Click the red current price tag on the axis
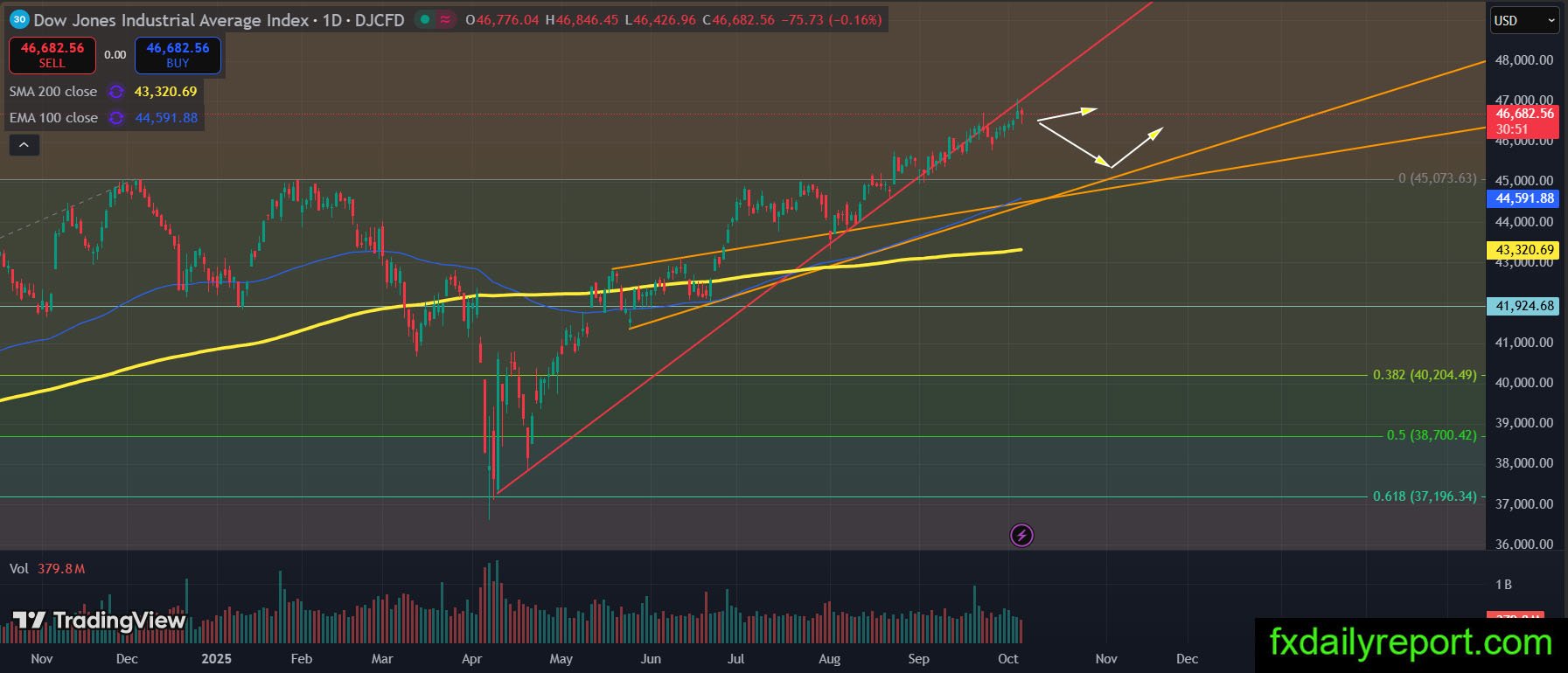This screenshot has height=673, width=1568. (1523, 121)
